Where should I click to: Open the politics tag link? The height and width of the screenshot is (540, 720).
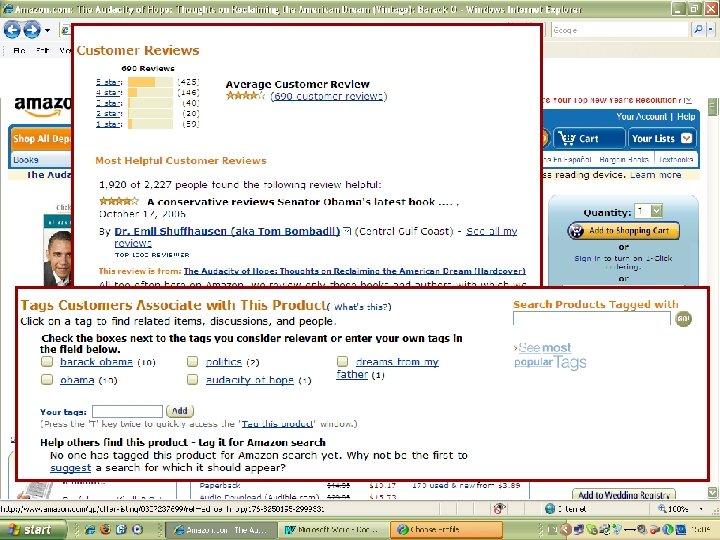click(x=224, y=362)
